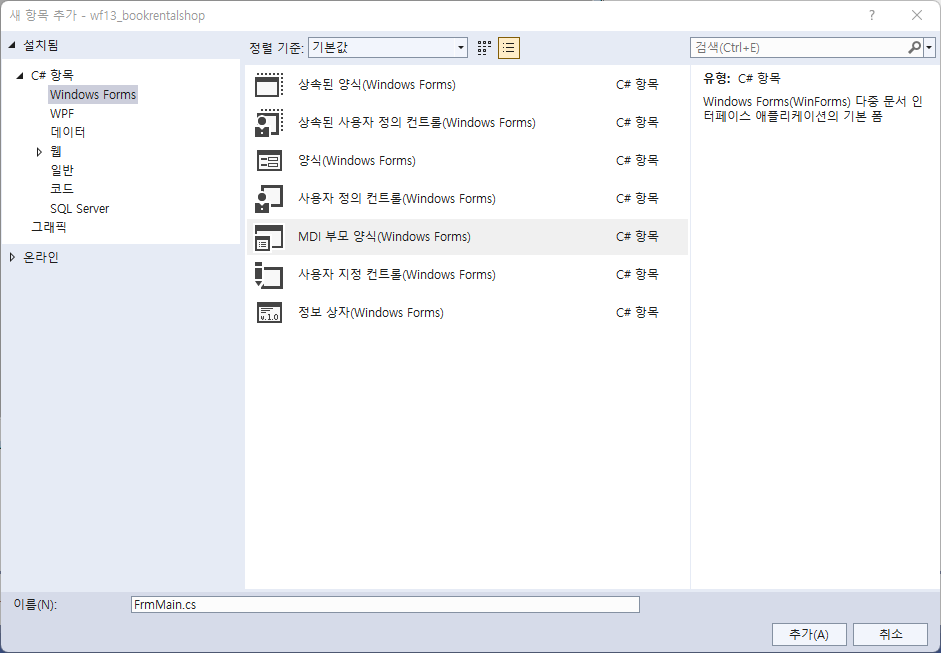Click the 추가(A) button
The image size is (941, 653).
[809, 634]
